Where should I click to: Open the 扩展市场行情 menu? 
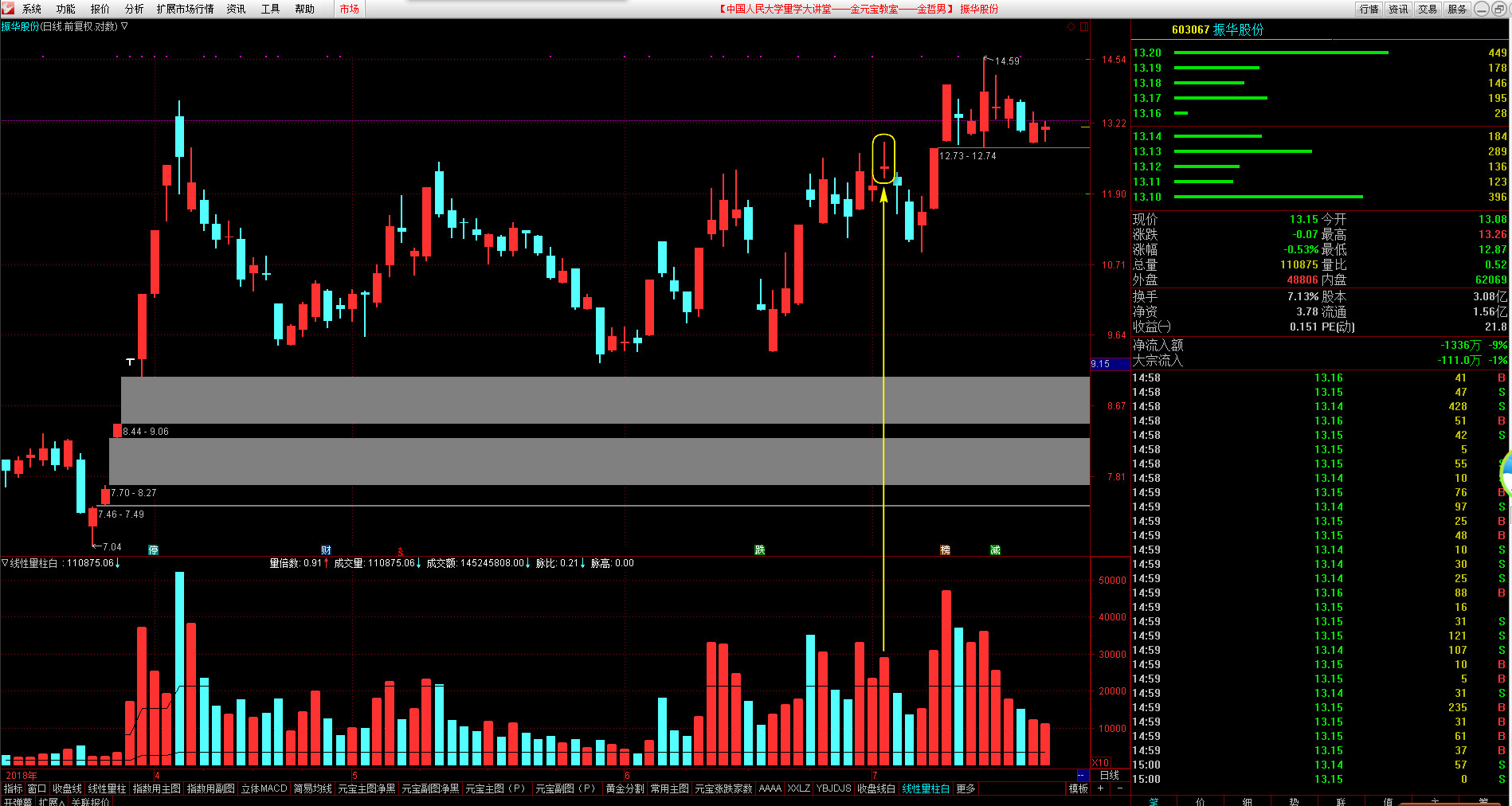click(x=186, y=9)
